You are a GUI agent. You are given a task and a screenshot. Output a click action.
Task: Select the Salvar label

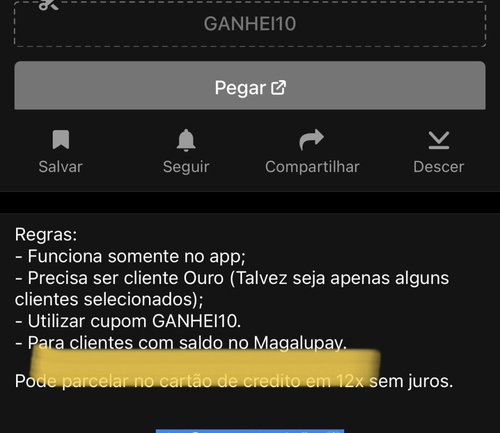pos(60,167)
